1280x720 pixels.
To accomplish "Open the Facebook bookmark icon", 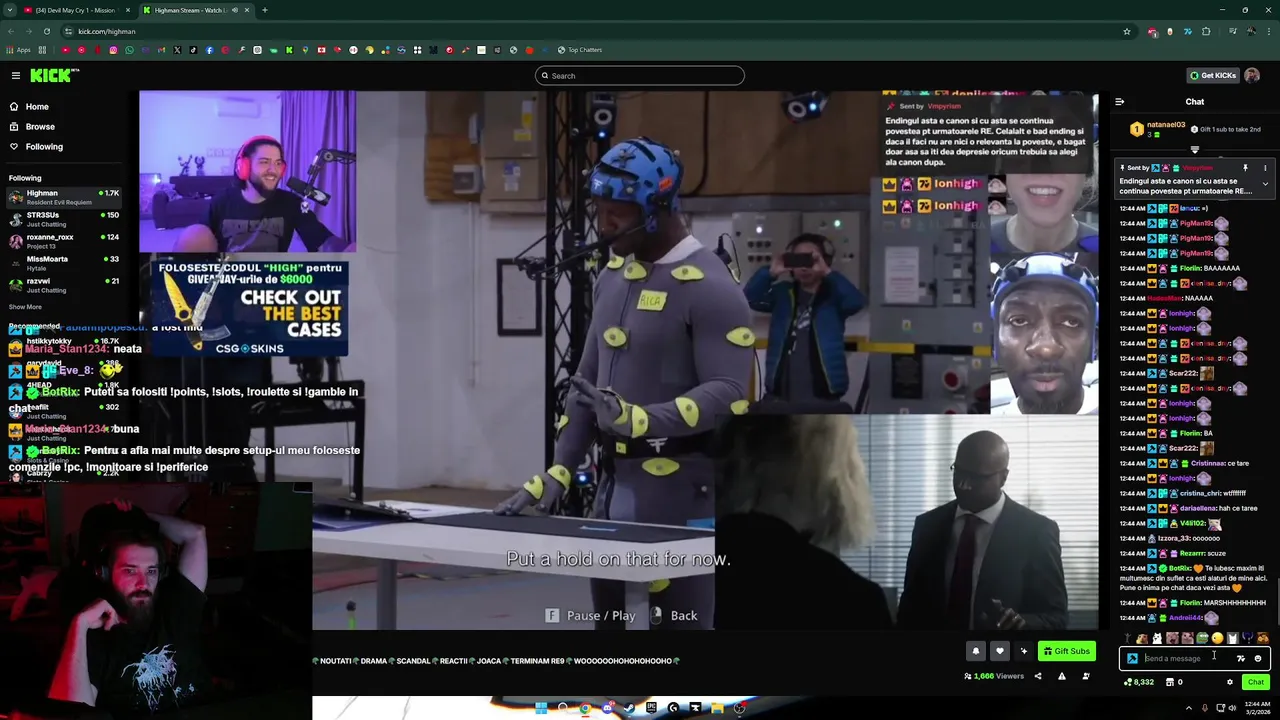I will pyautogui.click(x=209, y=50).
